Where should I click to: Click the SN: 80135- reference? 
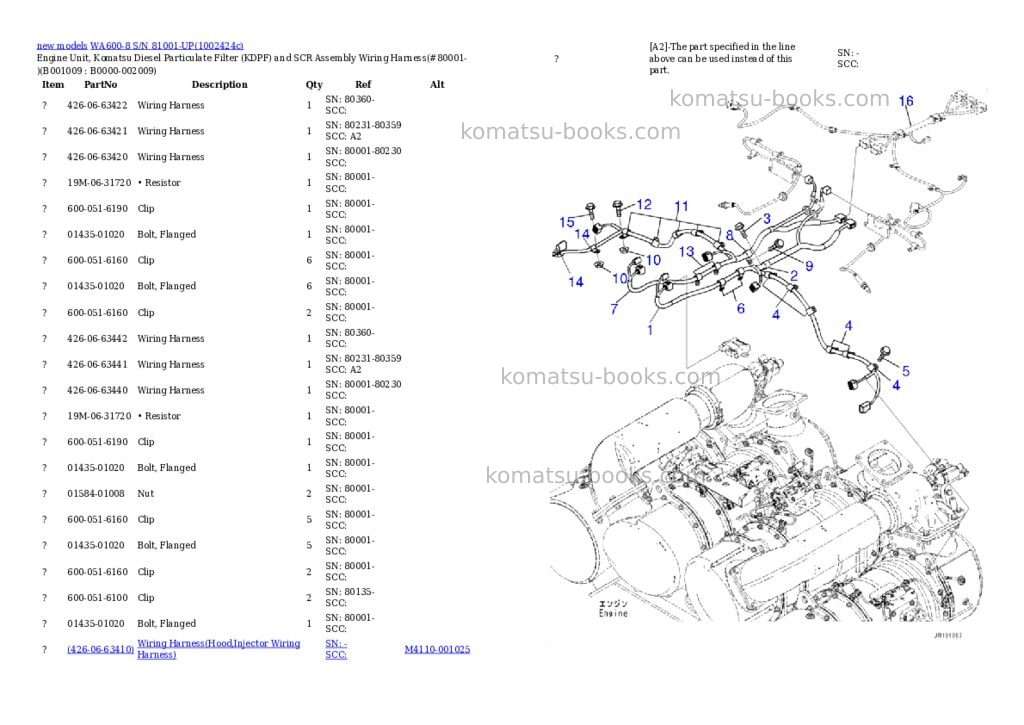tap(350, 592)
